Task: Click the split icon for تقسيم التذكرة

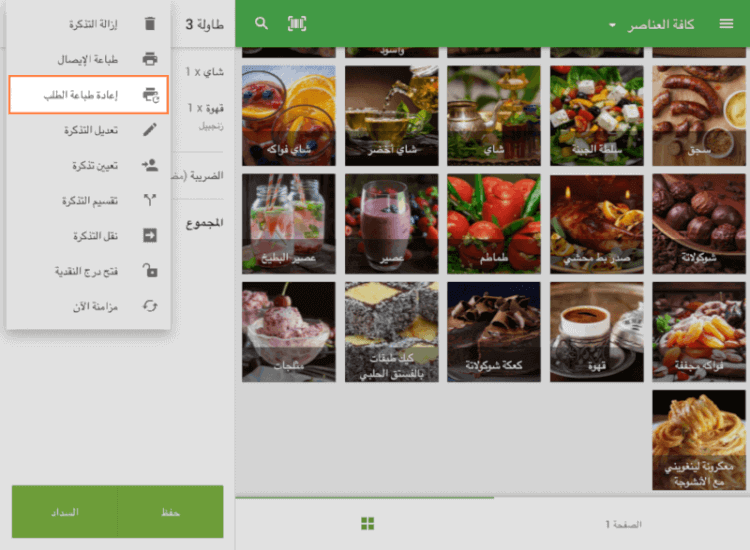Action: pos(150,200)
